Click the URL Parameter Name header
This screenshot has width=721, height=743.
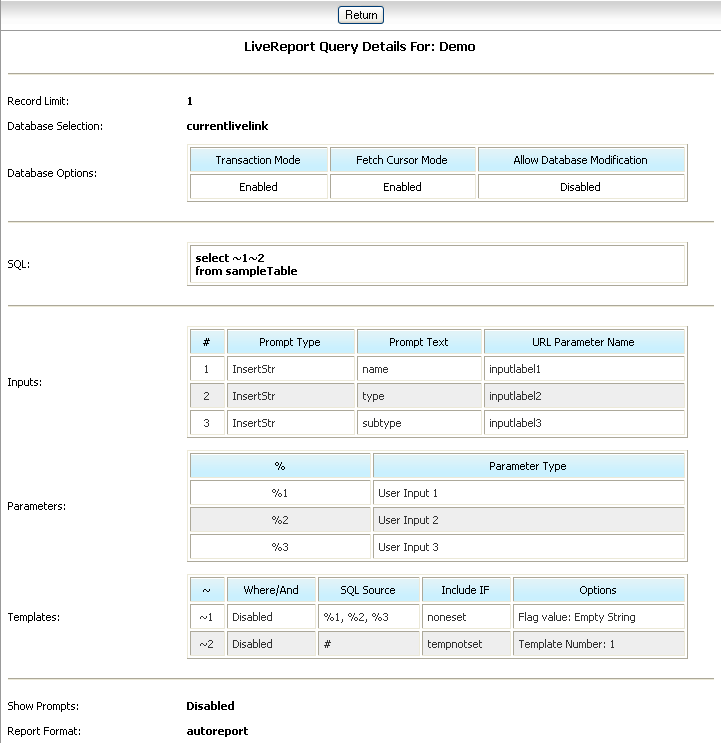tap(584, 342)
